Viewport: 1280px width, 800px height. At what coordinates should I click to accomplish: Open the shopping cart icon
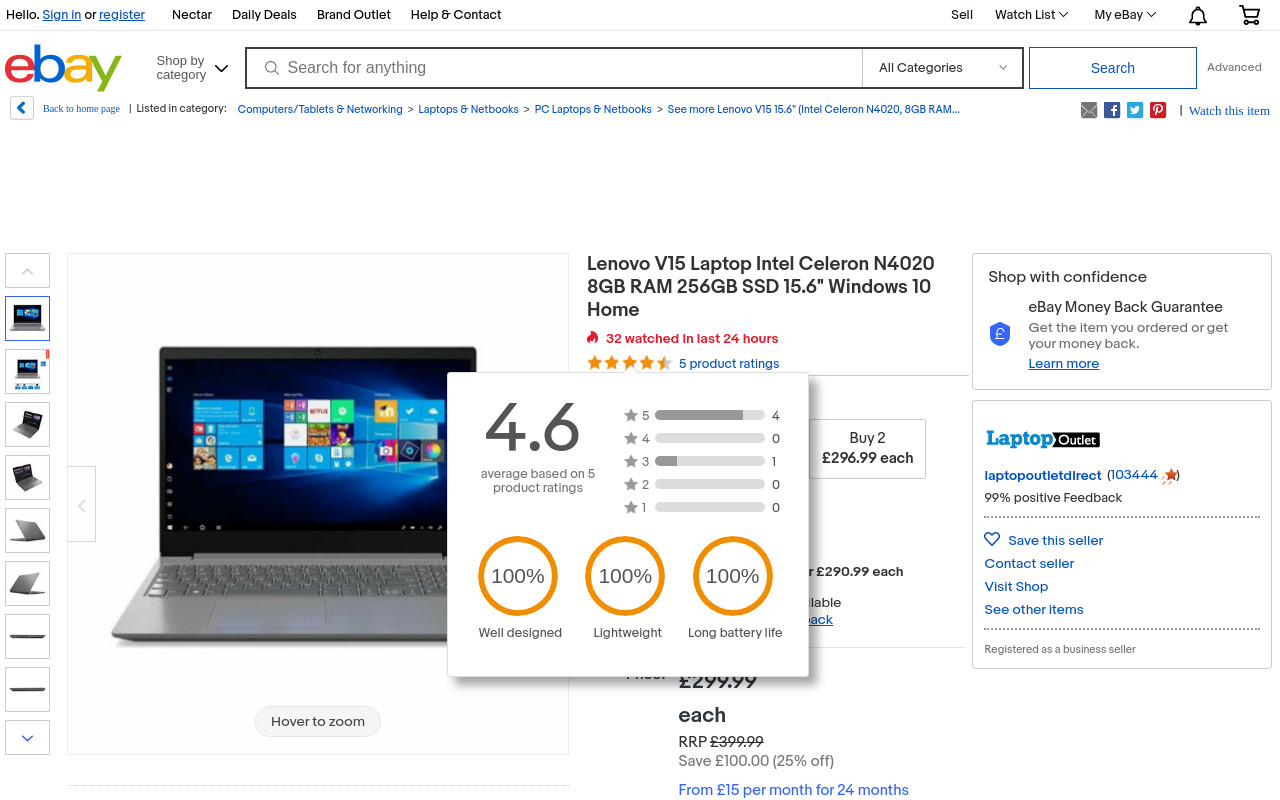(1249, 15)
